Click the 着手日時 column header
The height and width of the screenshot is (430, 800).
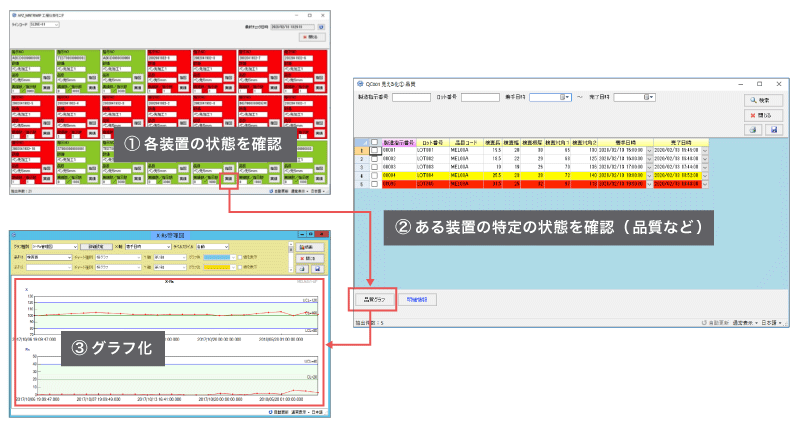click(620, 143)
